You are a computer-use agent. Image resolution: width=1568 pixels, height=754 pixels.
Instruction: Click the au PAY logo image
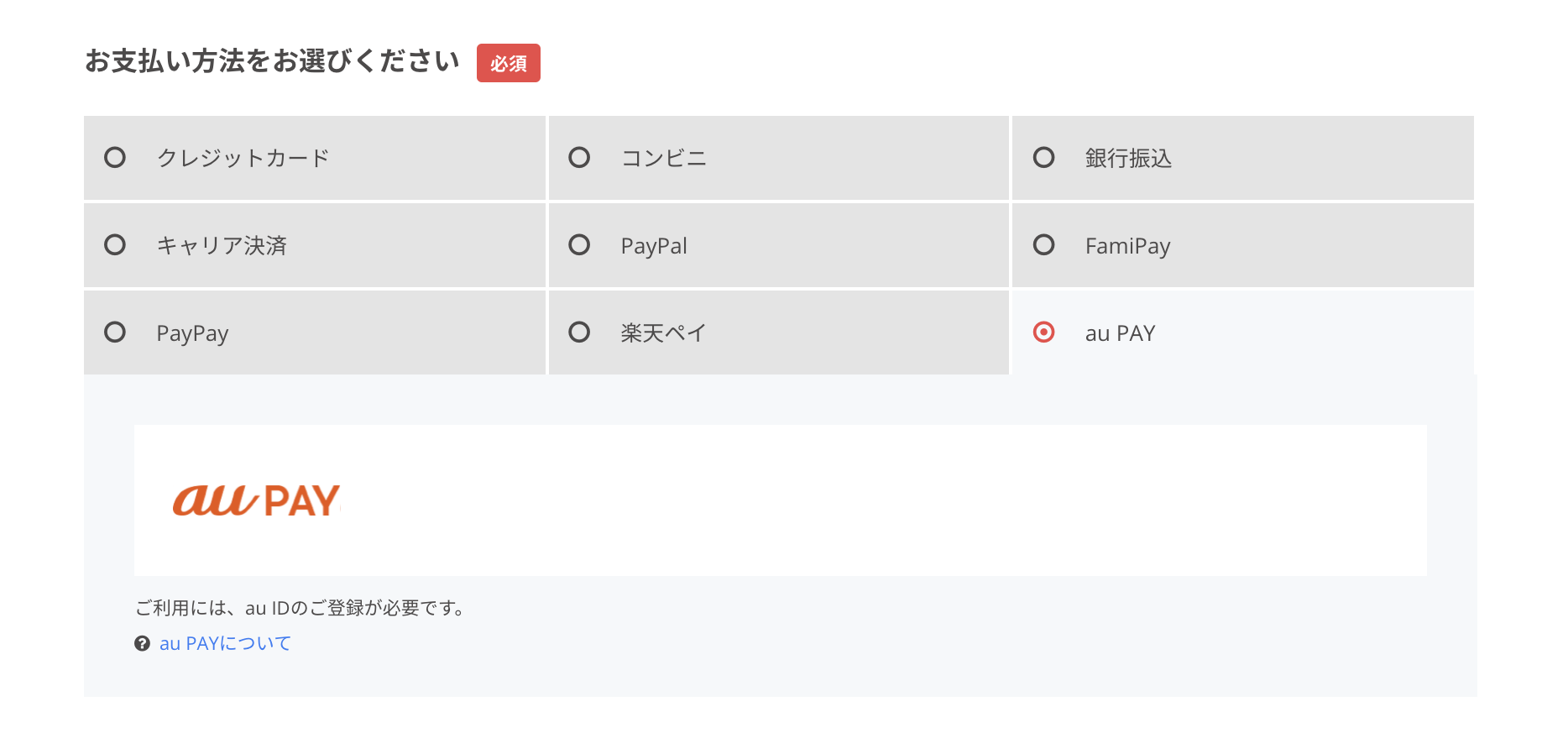click(256, 500)
